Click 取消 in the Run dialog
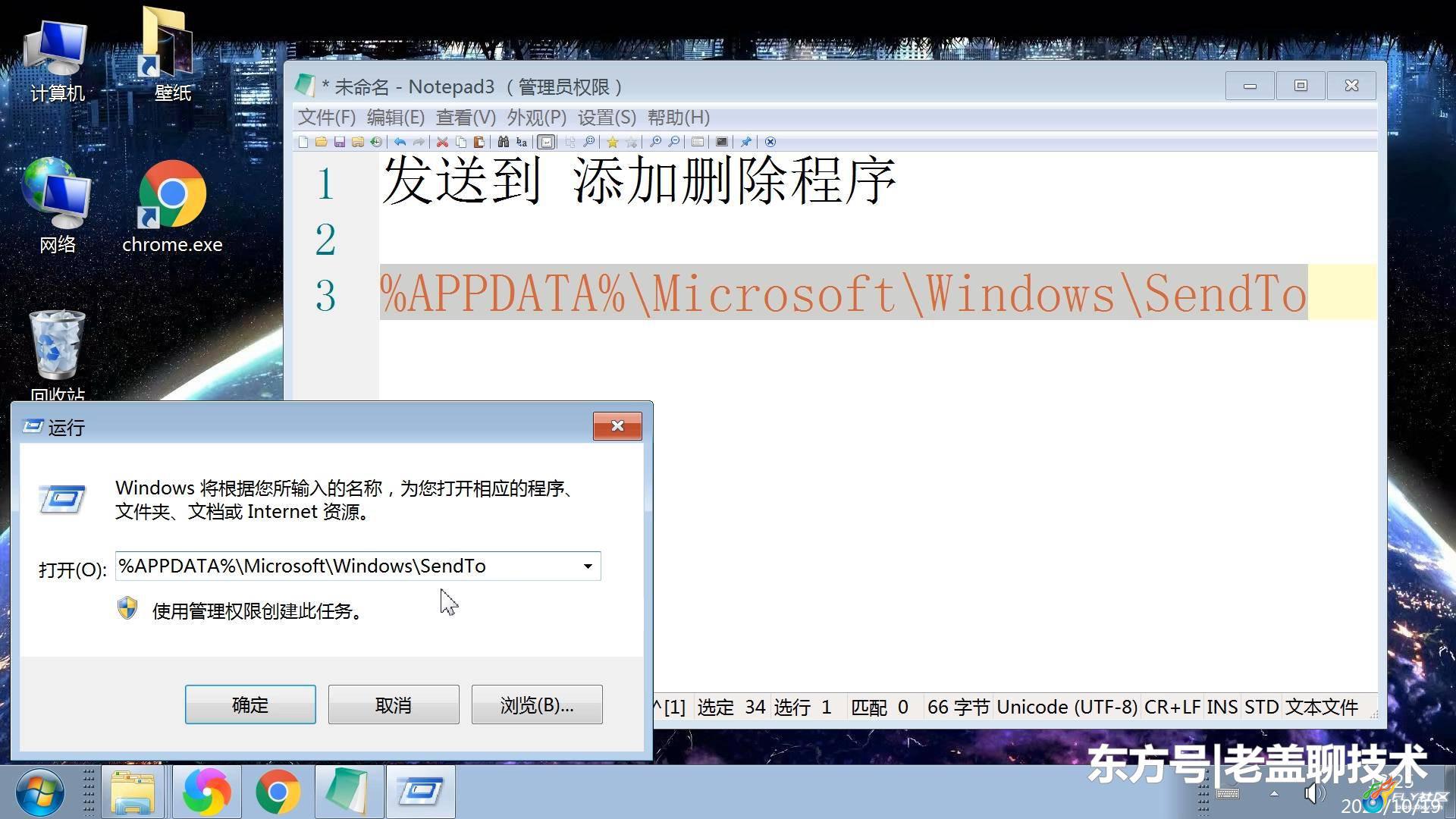Image resolution: width=1456 pixels, height=819 pixels. coord(394,704)
